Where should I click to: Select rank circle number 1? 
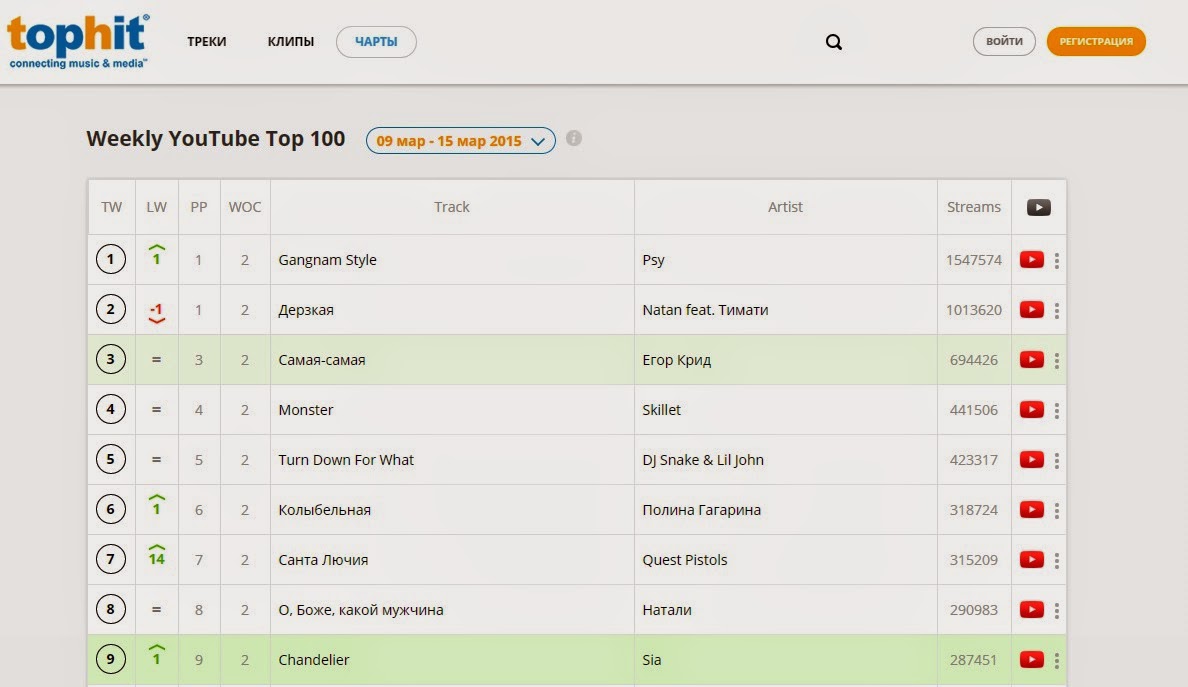coord(111,259)
